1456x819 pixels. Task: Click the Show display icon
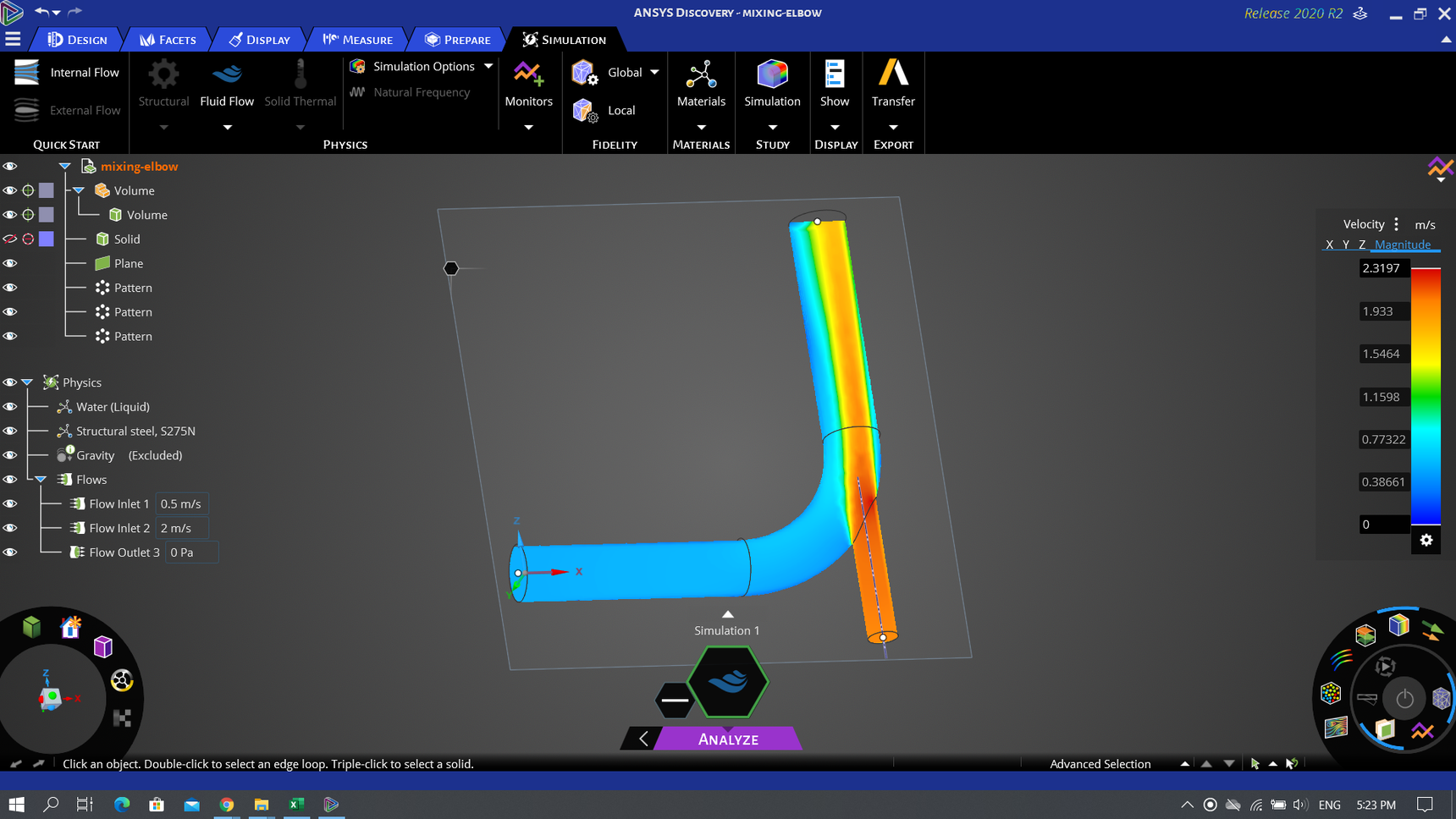(x=835, y=74)
